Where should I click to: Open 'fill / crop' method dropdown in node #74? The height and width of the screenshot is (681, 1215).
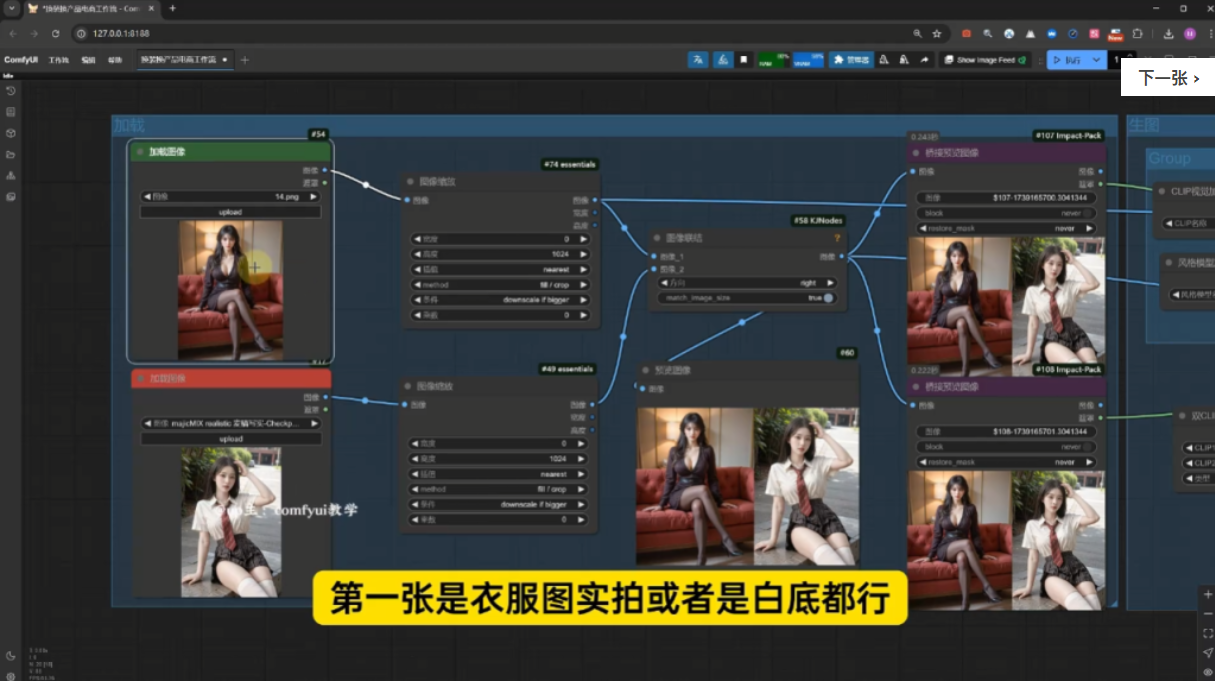coord(500,284)
